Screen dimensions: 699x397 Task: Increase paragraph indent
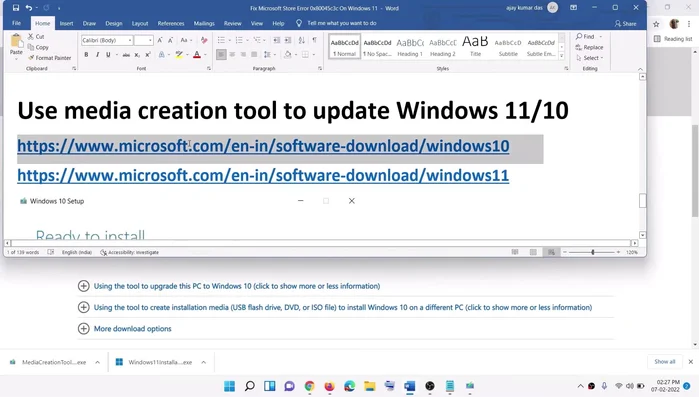click(x=288, y=40)
